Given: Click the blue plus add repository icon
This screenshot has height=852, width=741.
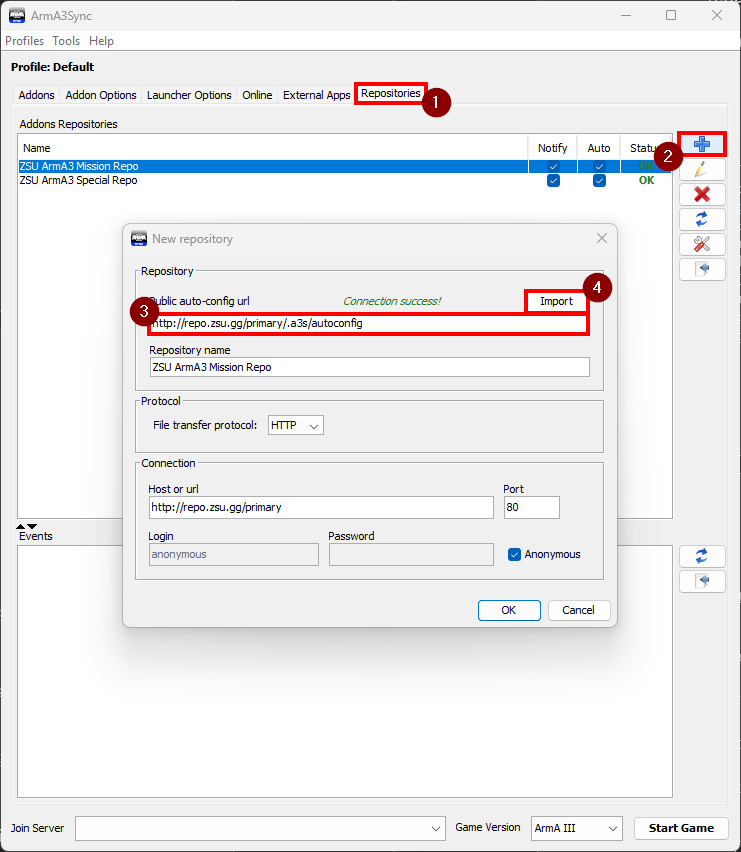Looking at the screenshot, I should pos(702,144).
